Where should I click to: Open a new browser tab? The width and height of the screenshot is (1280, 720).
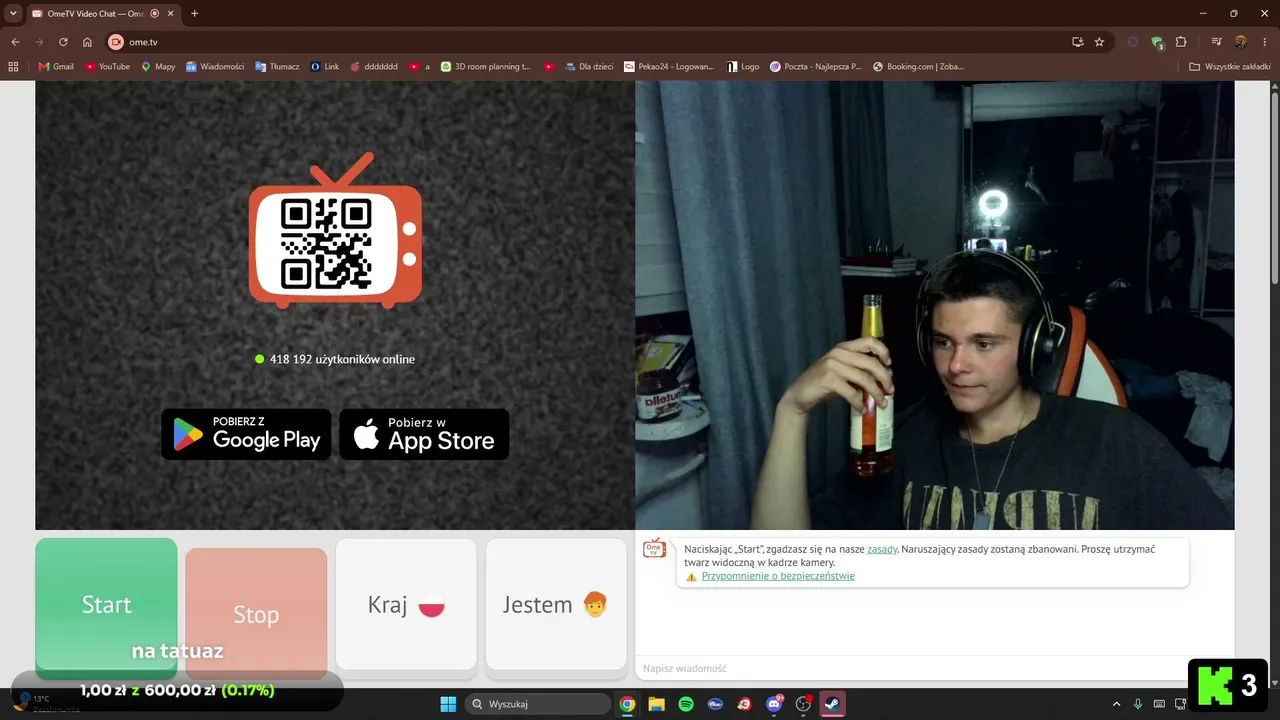pos(194,14)
